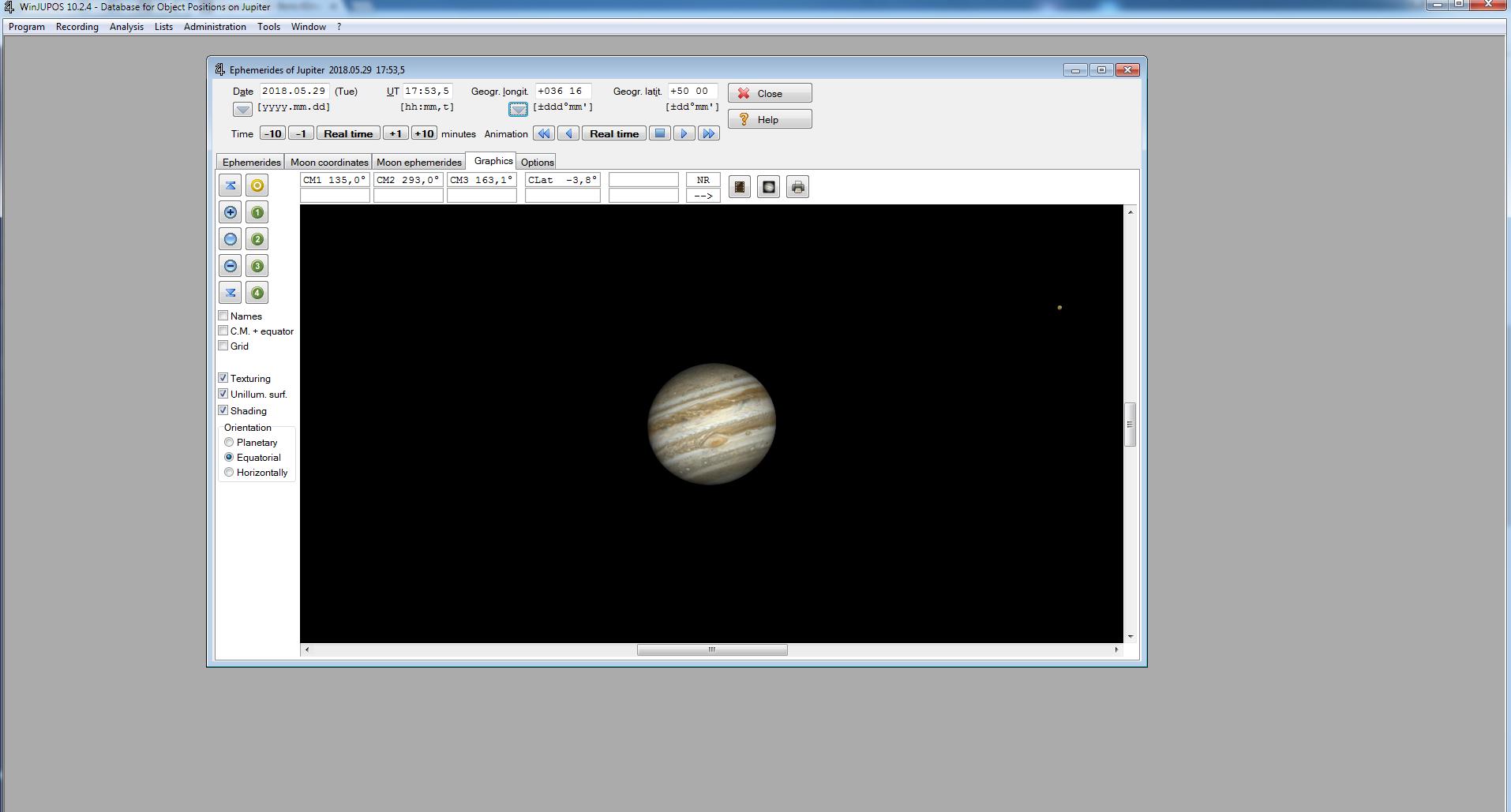Open the geographic longitude dropdown
This screenshot has width=1511, height=812.
[x=518, y=110]
